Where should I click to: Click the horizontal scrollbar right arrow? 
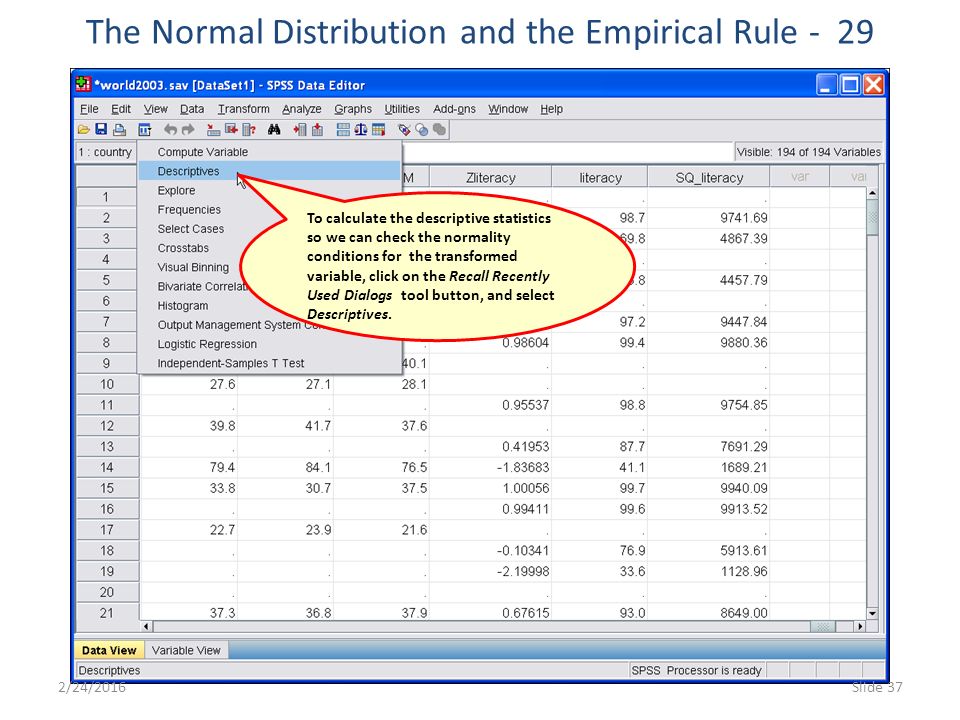[860, 626]
